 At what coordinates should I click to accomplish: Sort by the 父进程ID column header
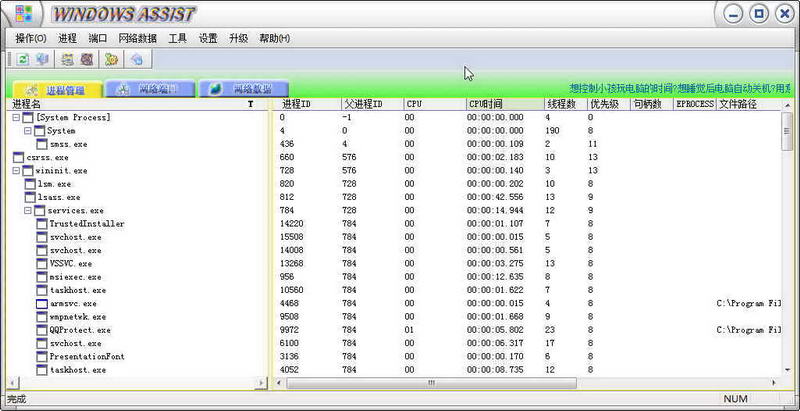click(372, 104)
